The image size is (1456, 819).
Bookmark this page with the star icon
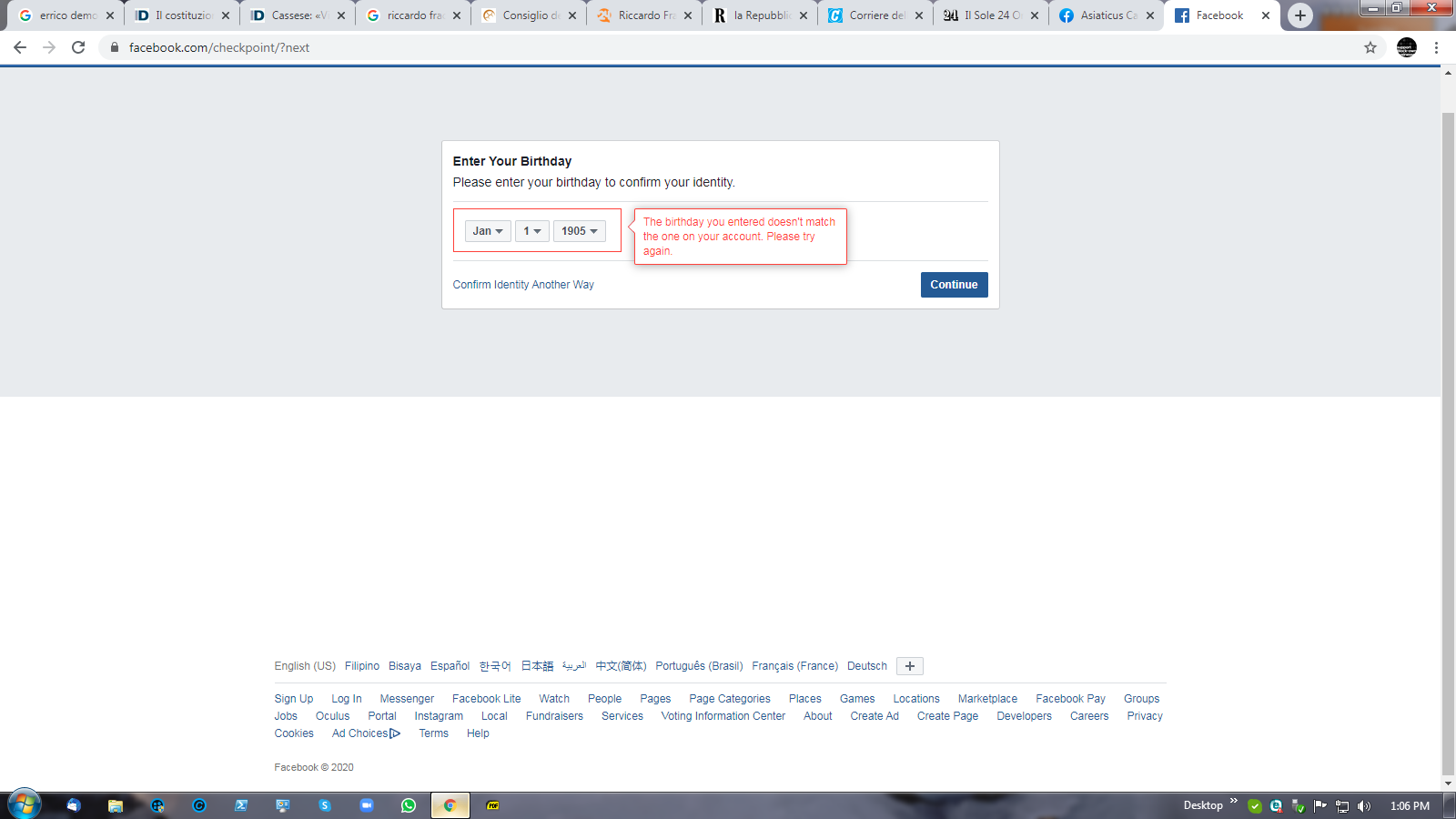[1370, 47]
